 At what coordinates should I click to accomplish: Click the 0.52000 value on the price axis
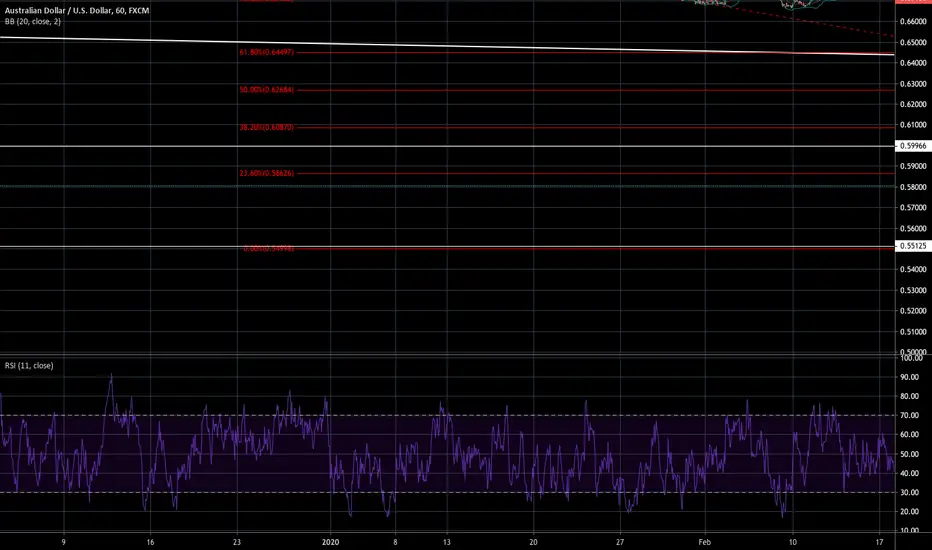914,311
